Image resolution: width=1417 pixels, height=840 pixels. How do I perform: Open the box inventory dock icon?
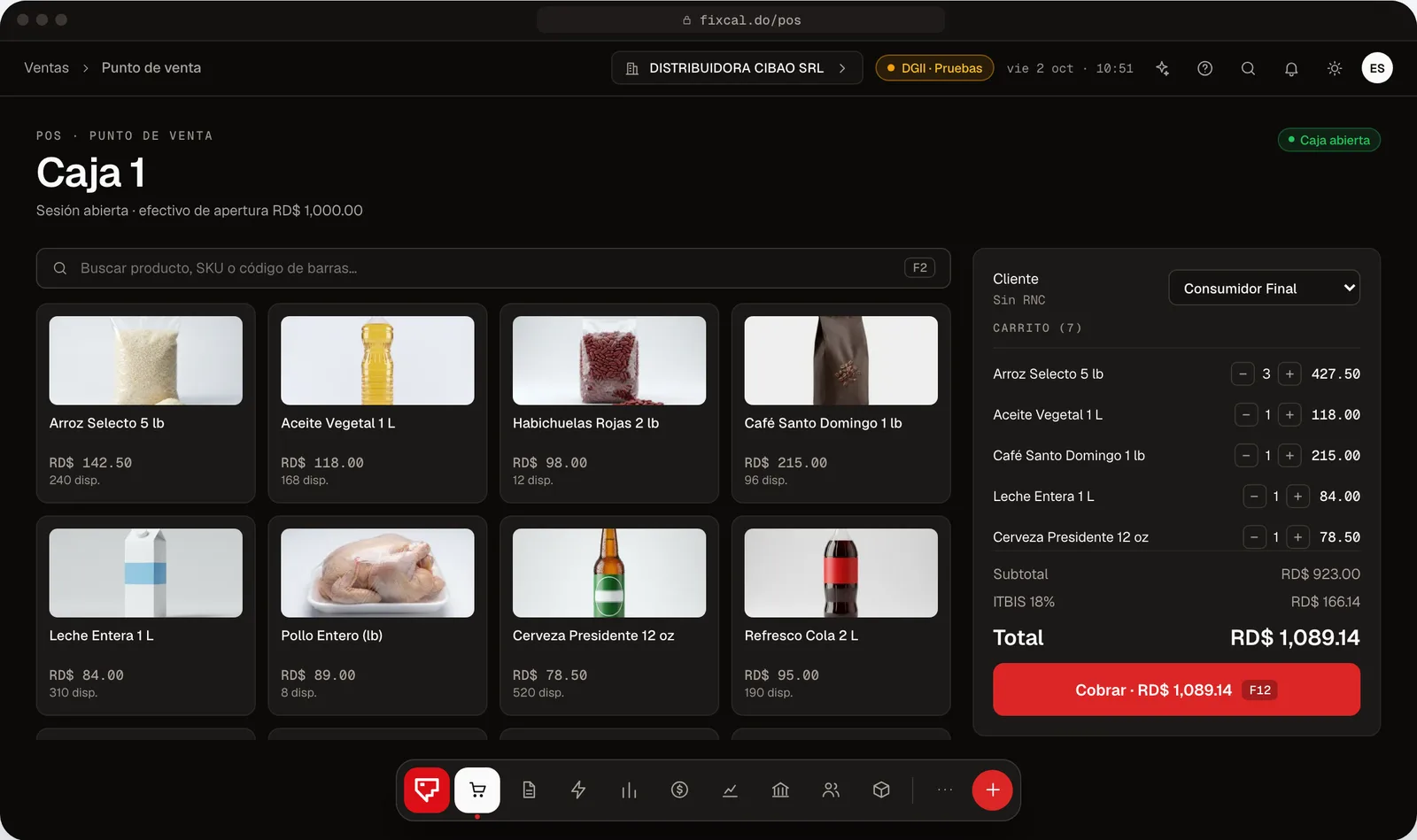tap(881, 790)
